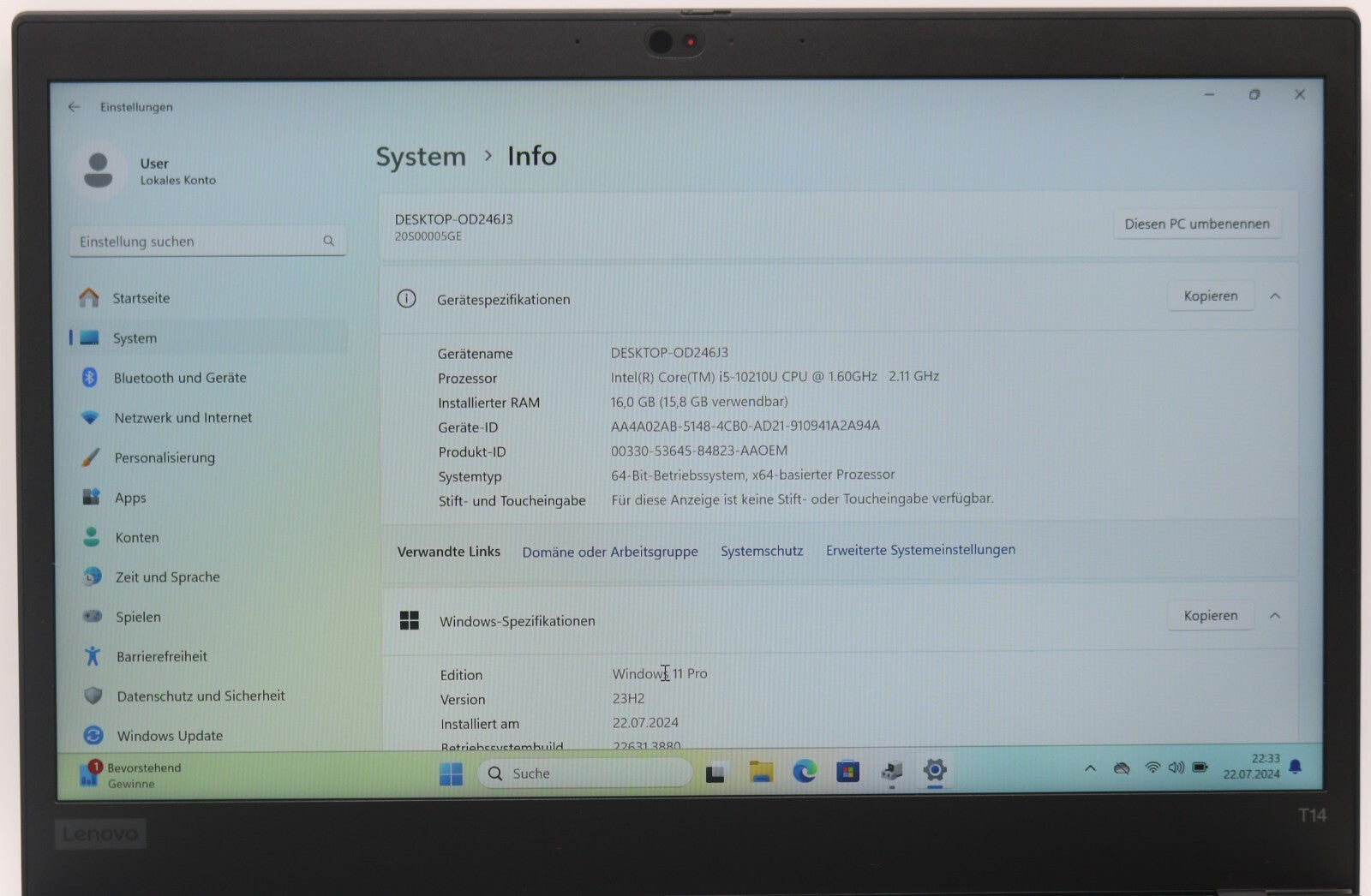This screenshot has height=896, width=1371.
Task: Open the Microsoft Store from the taskbar
Action: coord(847,773)
